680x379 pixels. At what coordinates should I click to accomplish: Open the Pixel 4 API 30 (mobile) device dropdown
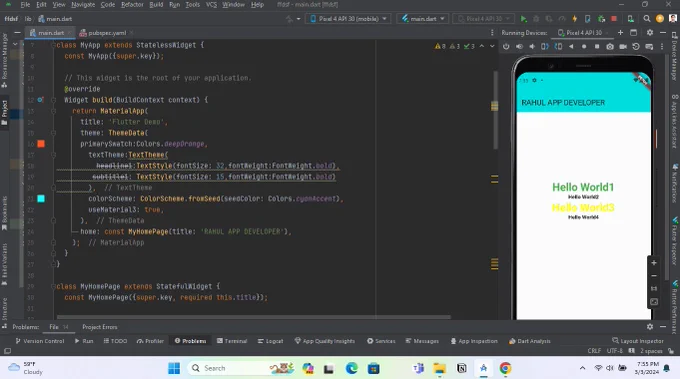coord(348,19)
